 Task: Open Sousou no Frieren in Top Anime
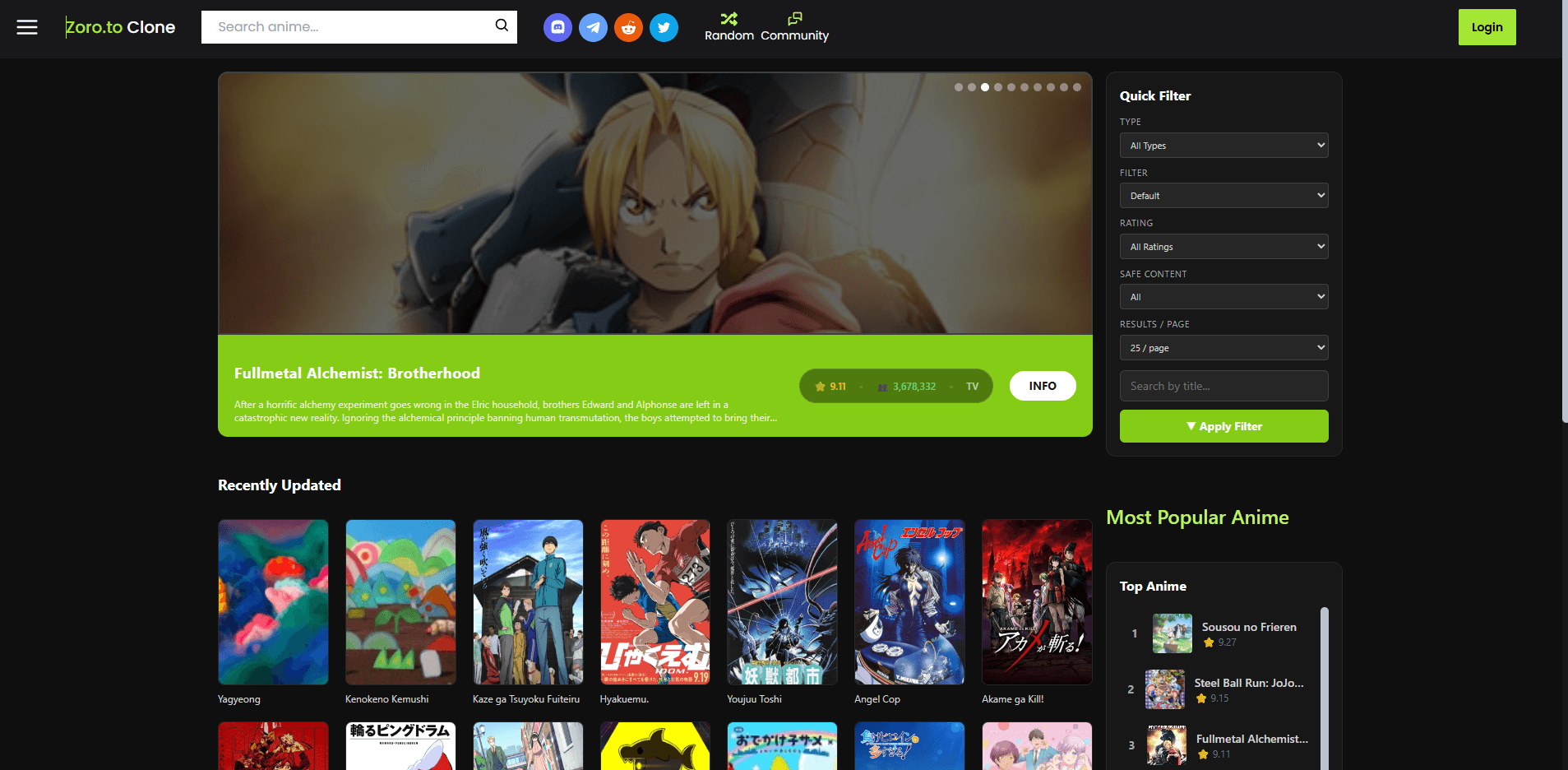pyautogui.click(x=1249, y=627)
